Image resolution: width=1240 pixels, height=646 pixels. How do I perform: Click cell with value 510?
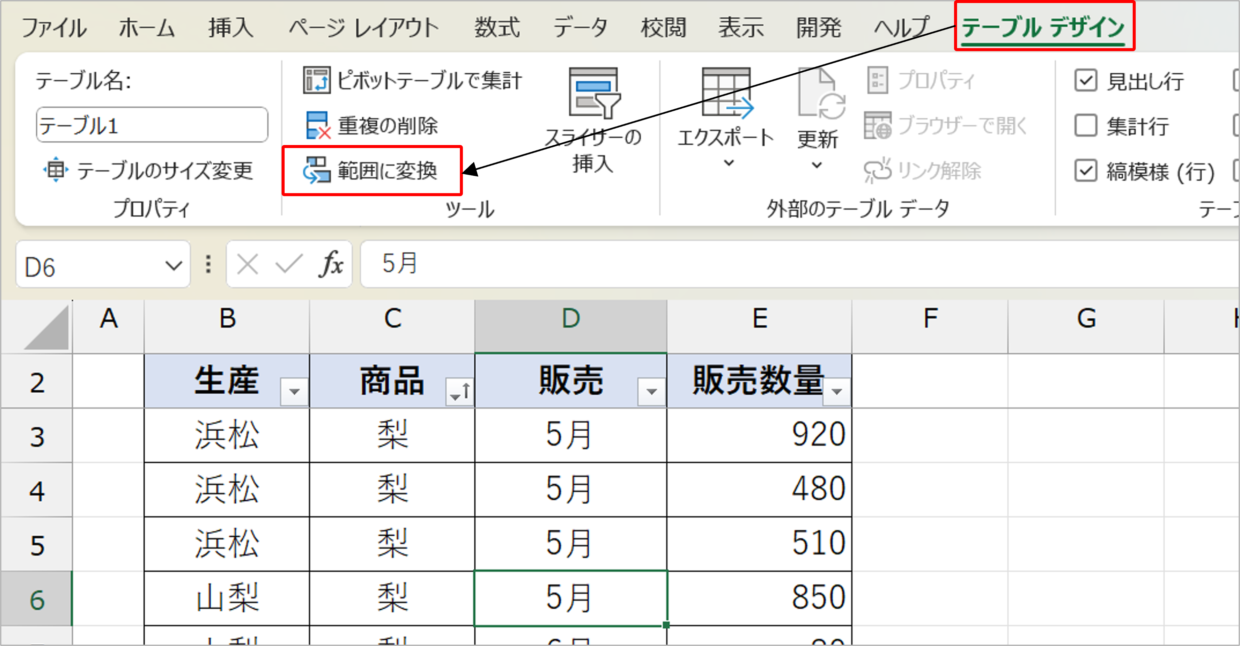(x=759, y=544)
